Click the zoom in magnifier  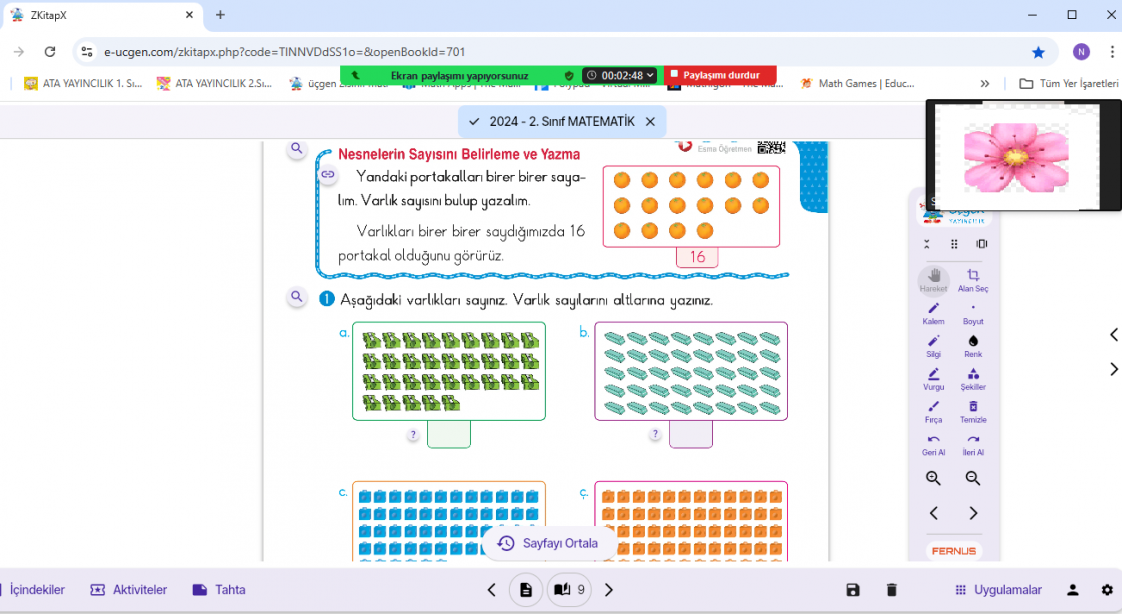[933, 479]
